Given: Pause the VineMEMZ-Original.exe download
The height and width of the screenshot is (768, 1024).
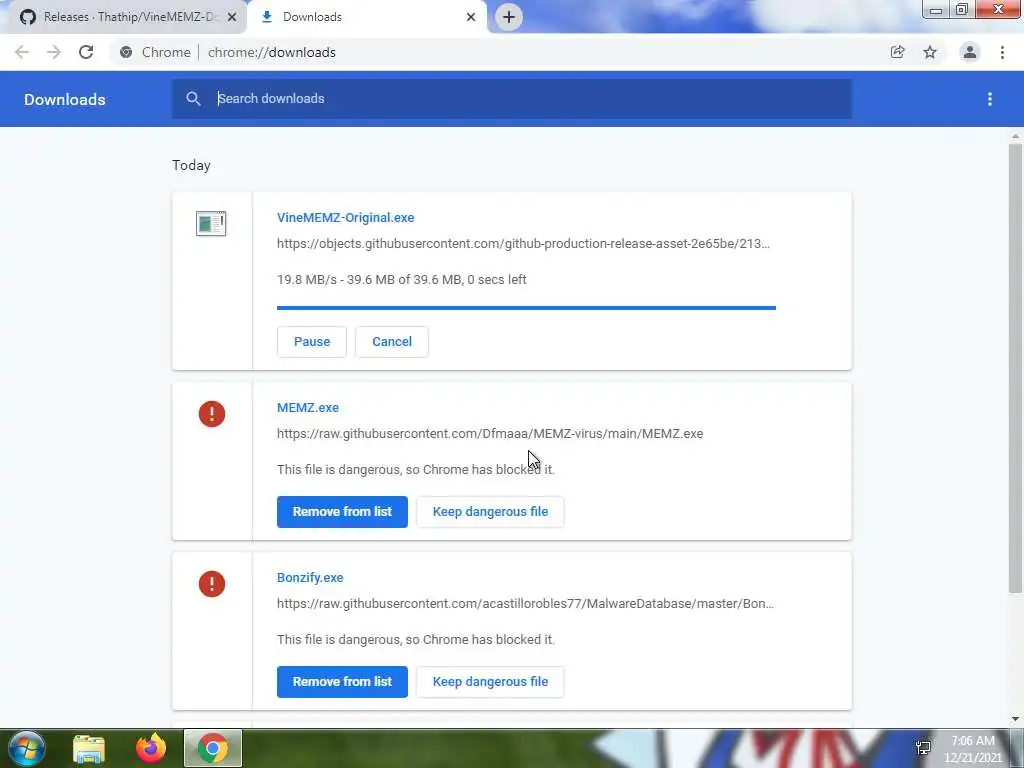Looking at the screenshot, I should pyautogui.click(x=312, y=342).
